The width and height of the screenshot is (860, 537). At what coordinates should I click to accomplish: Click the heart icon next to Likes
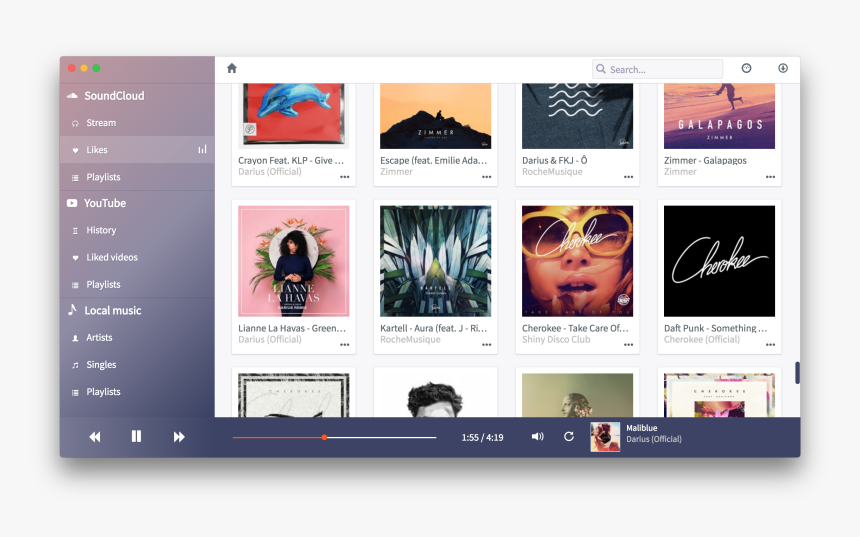pyautogui.click(x=75, y=150)
